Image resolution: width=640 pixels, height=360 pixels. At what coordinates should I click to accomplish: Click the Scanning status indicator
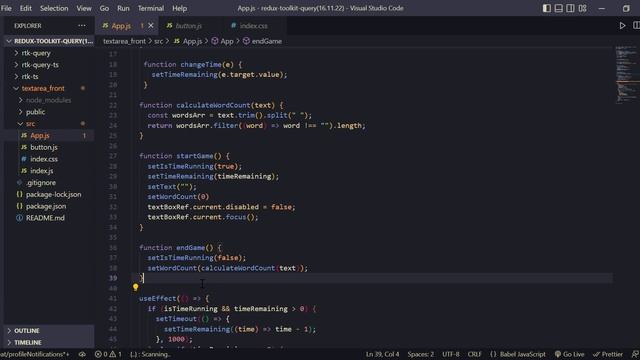pyautogui.click(x=150, y=354)
